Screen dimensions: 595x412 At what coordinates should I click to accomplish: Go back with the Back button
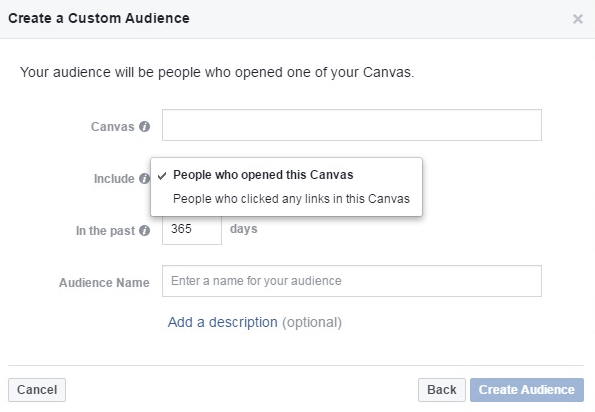(x=442, y=390)
